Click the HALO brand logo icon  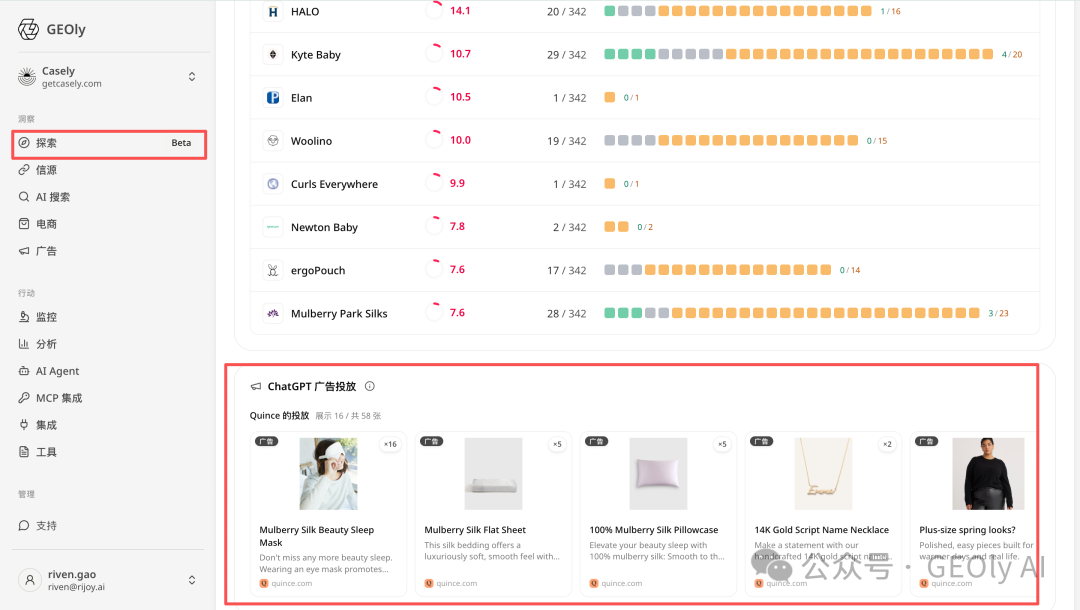[x=273, y=12]
